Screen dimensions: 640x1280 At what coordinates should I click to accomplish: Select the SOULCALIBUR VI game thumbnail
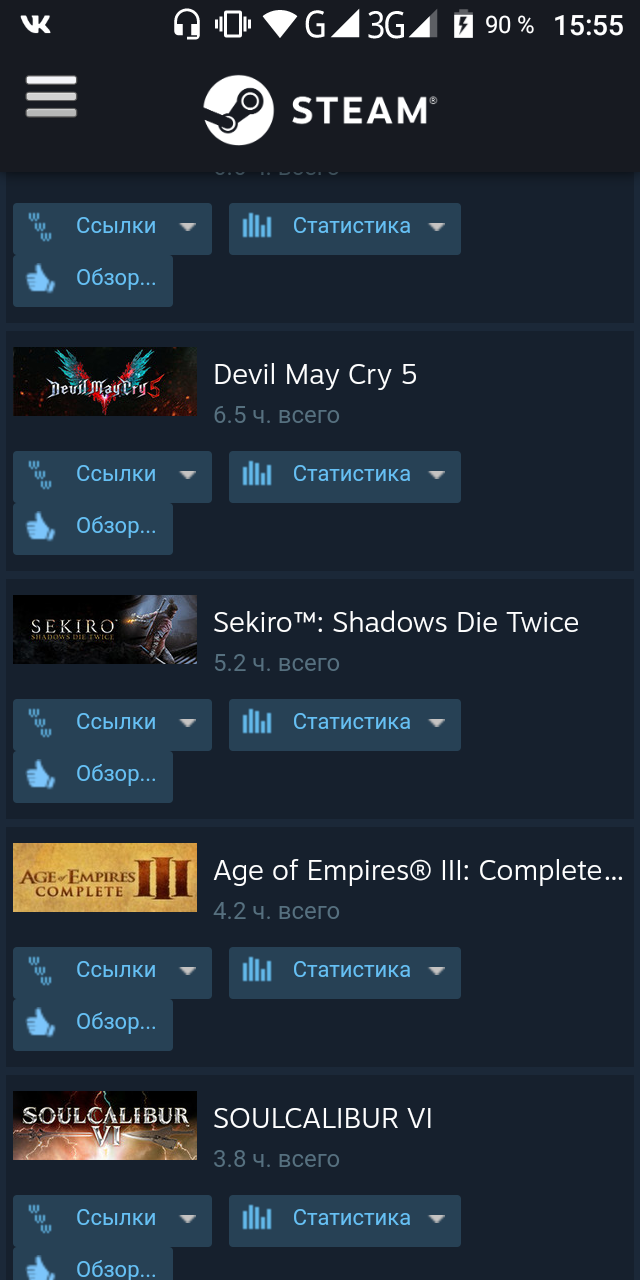(x=105, y=1125)
